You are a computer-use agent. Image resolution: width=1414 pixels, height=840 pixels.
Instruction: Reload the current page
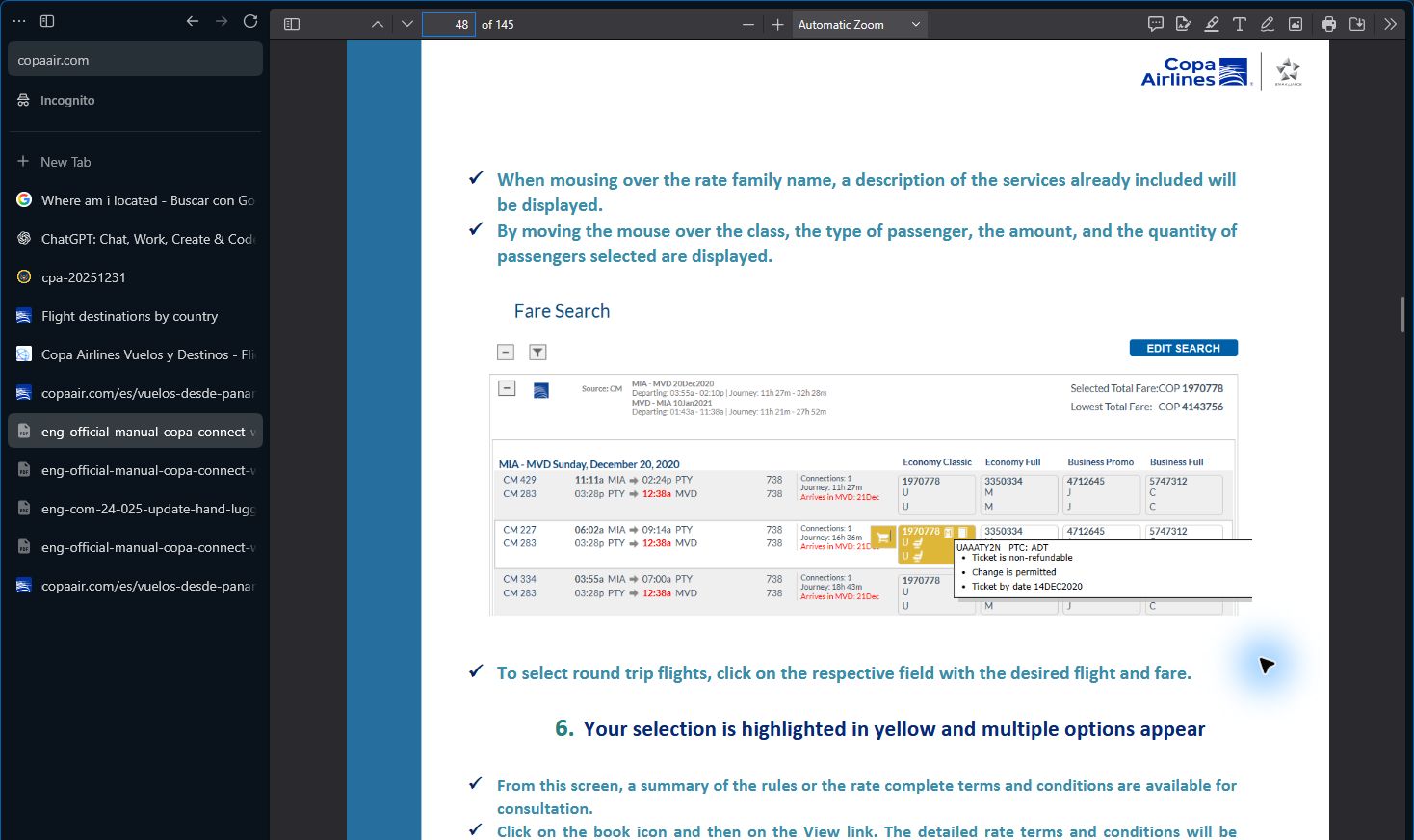tap(250, 21)
